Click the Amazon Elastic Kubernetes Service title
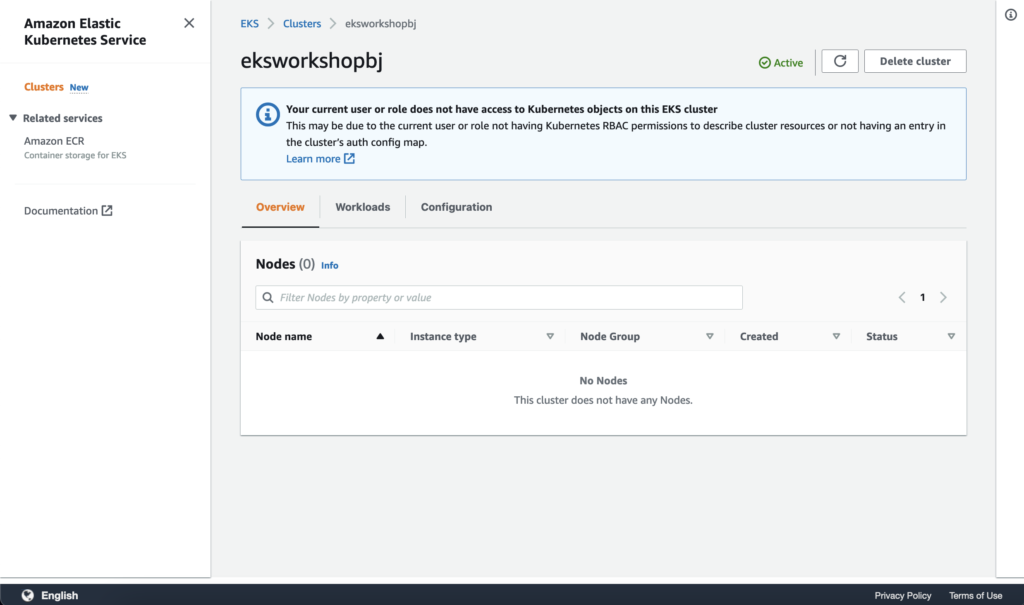The height and width of the screenshot is (605, 1024). tap(85, 31)
